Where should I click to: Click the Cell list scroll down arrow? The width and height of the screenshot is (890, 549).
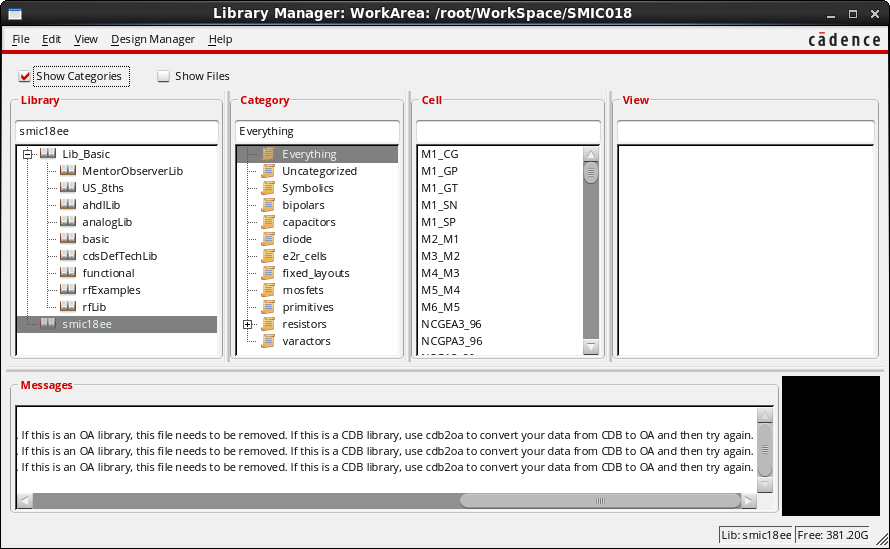[591, 347]
